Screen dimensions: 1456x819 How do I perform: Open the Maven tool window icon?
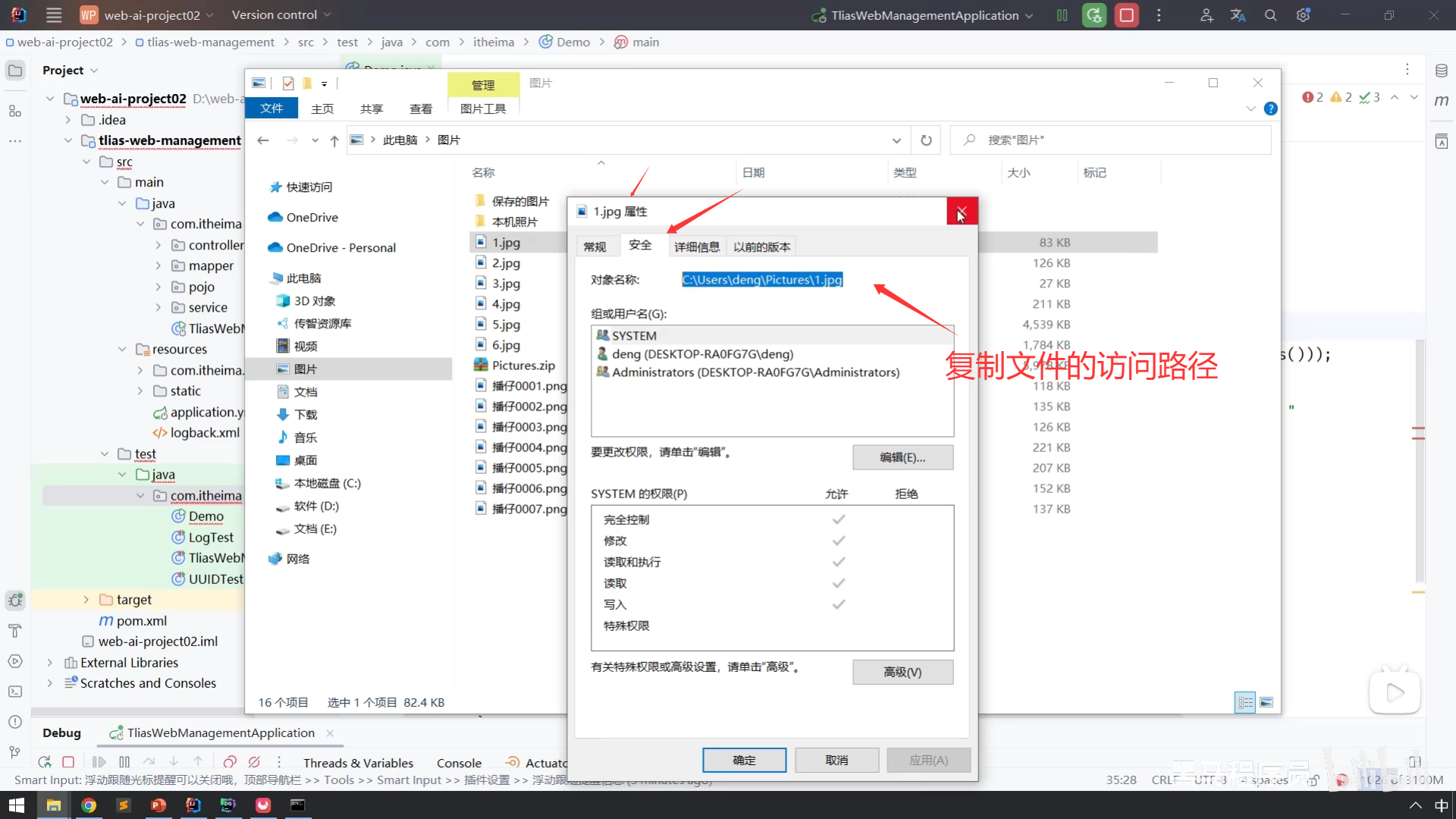[x=1442, y=101]
